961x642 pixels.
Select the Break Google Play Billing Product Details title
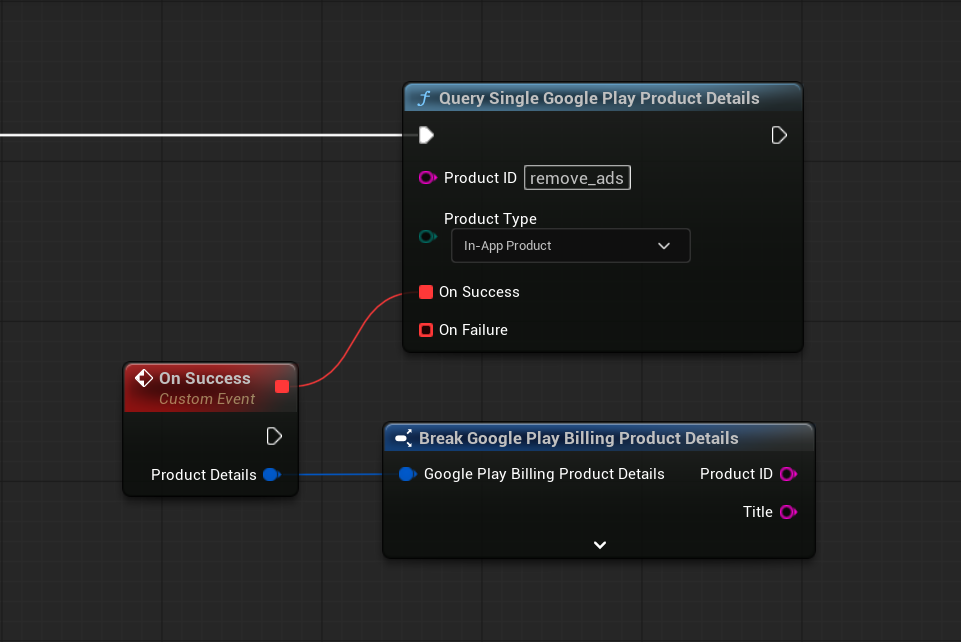click(x=579, y=438)
